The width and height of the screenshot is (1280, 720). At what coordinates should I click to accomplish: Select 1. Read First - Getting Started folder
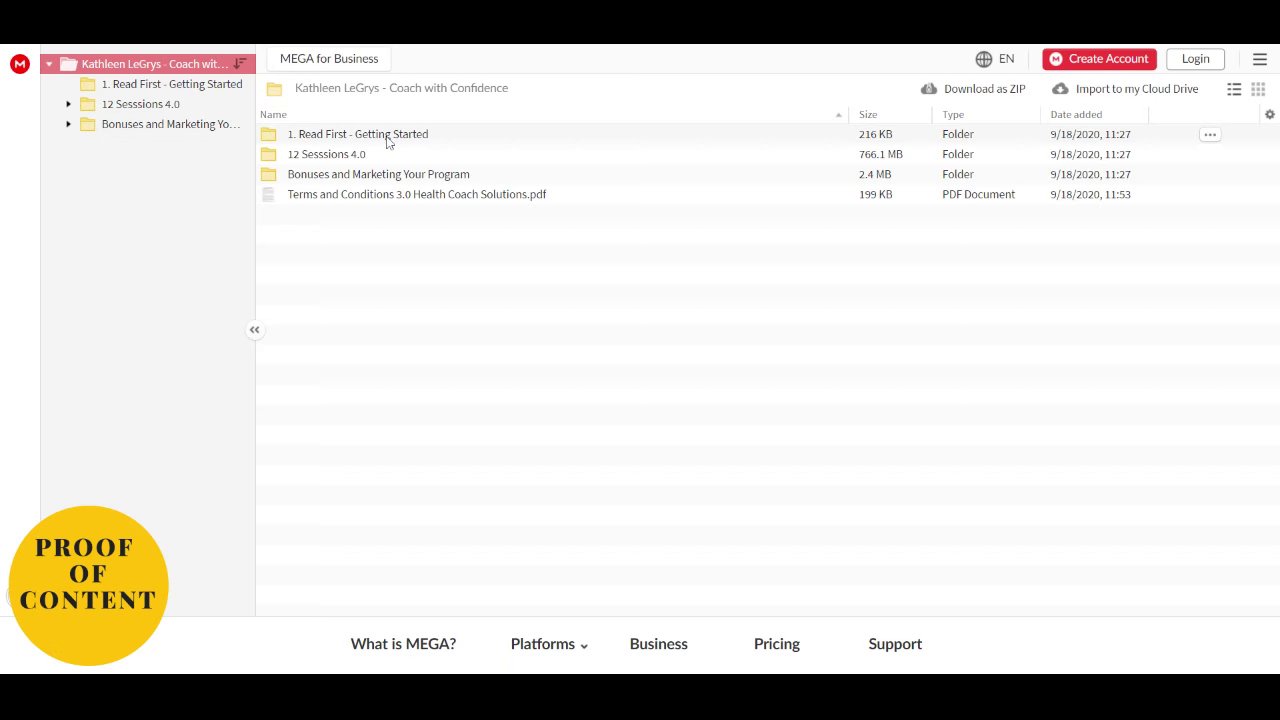358,134
